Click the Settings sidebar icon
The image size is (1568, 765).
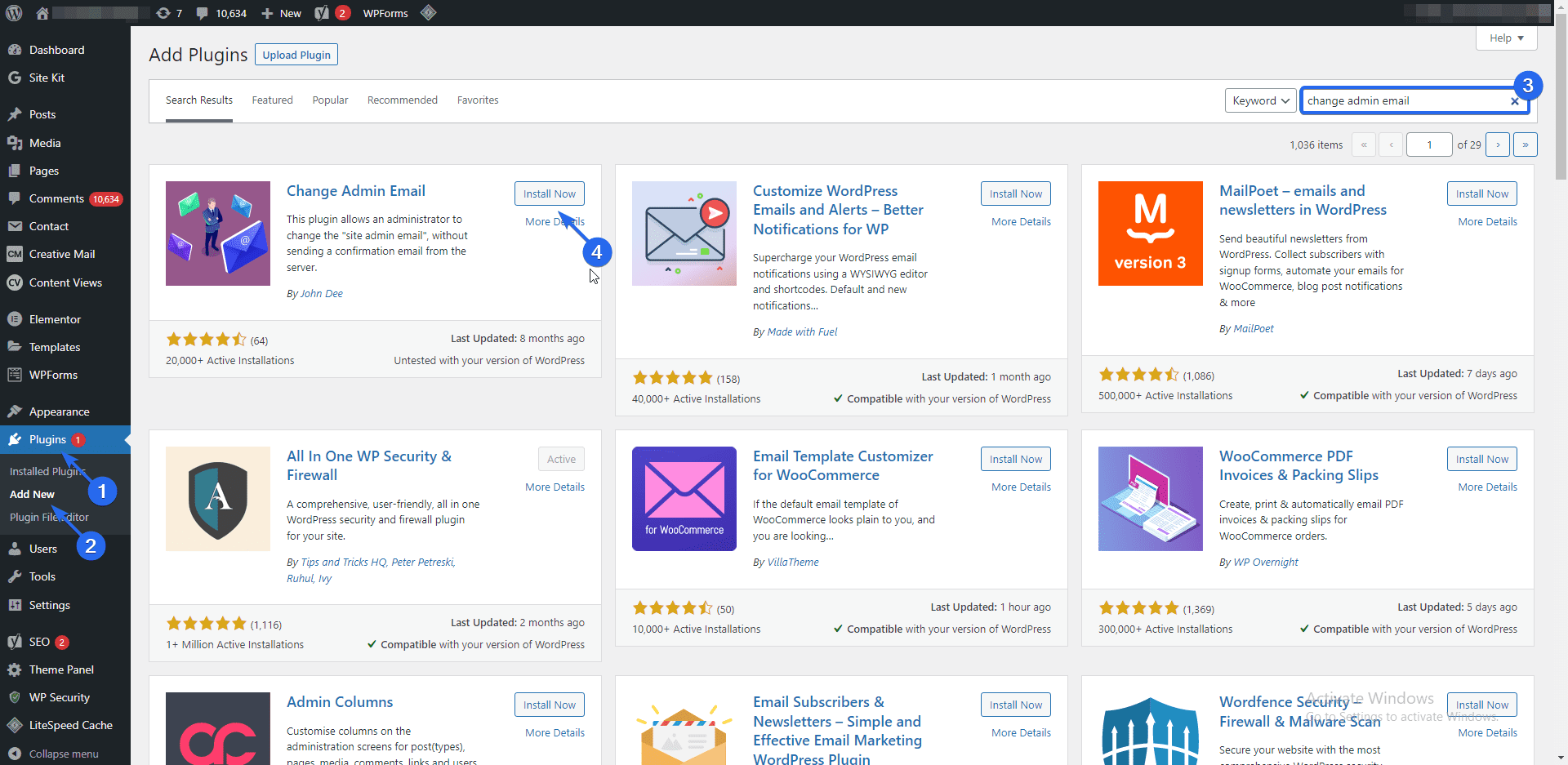coord(15,605)
